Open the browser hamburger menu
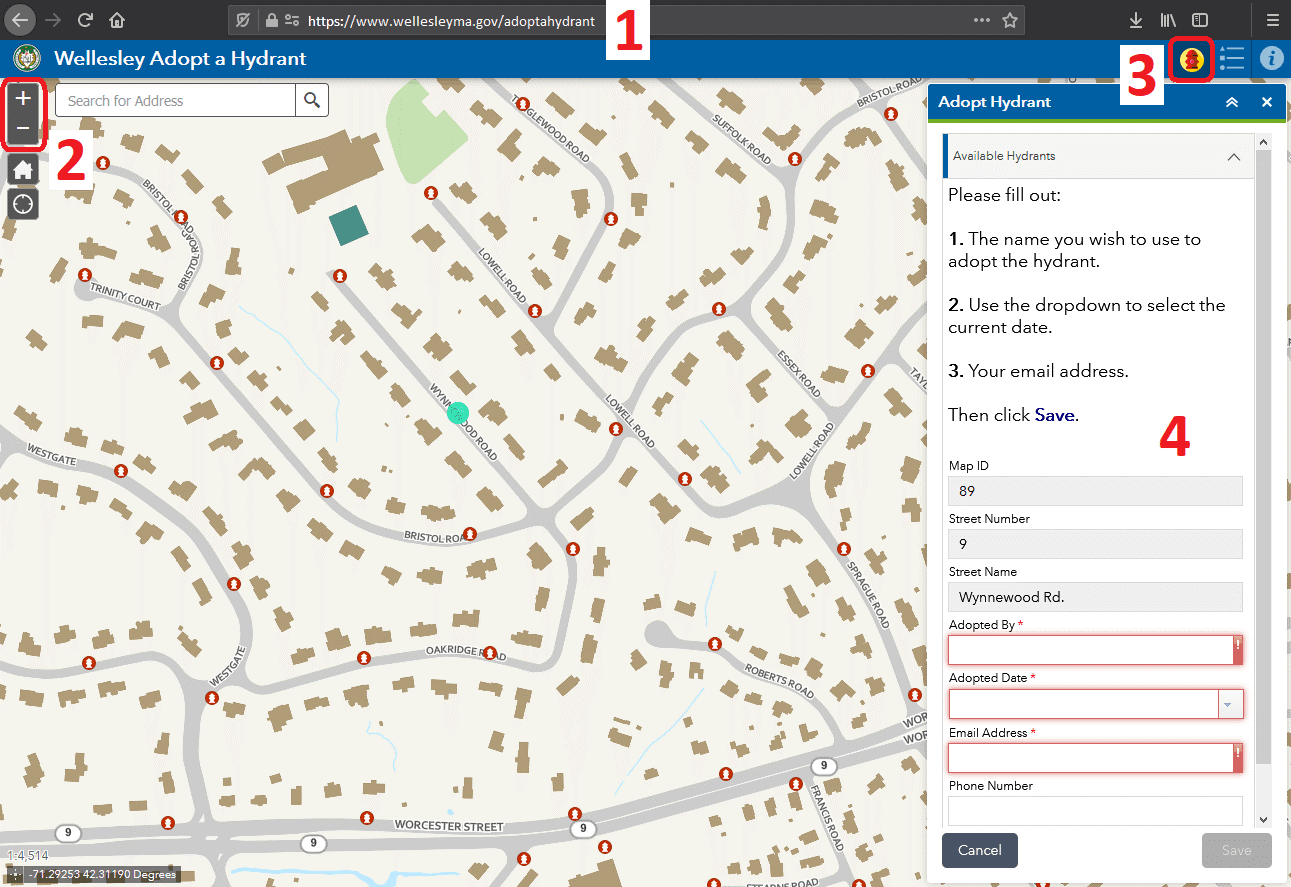The image size is (1291, 887). pyautogui.click(x=1272, y=20)
